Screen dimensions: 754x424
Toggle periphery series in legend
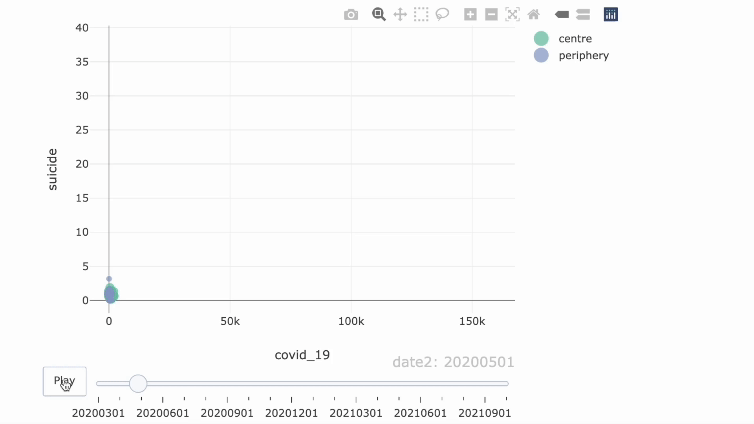coord(583,55)
